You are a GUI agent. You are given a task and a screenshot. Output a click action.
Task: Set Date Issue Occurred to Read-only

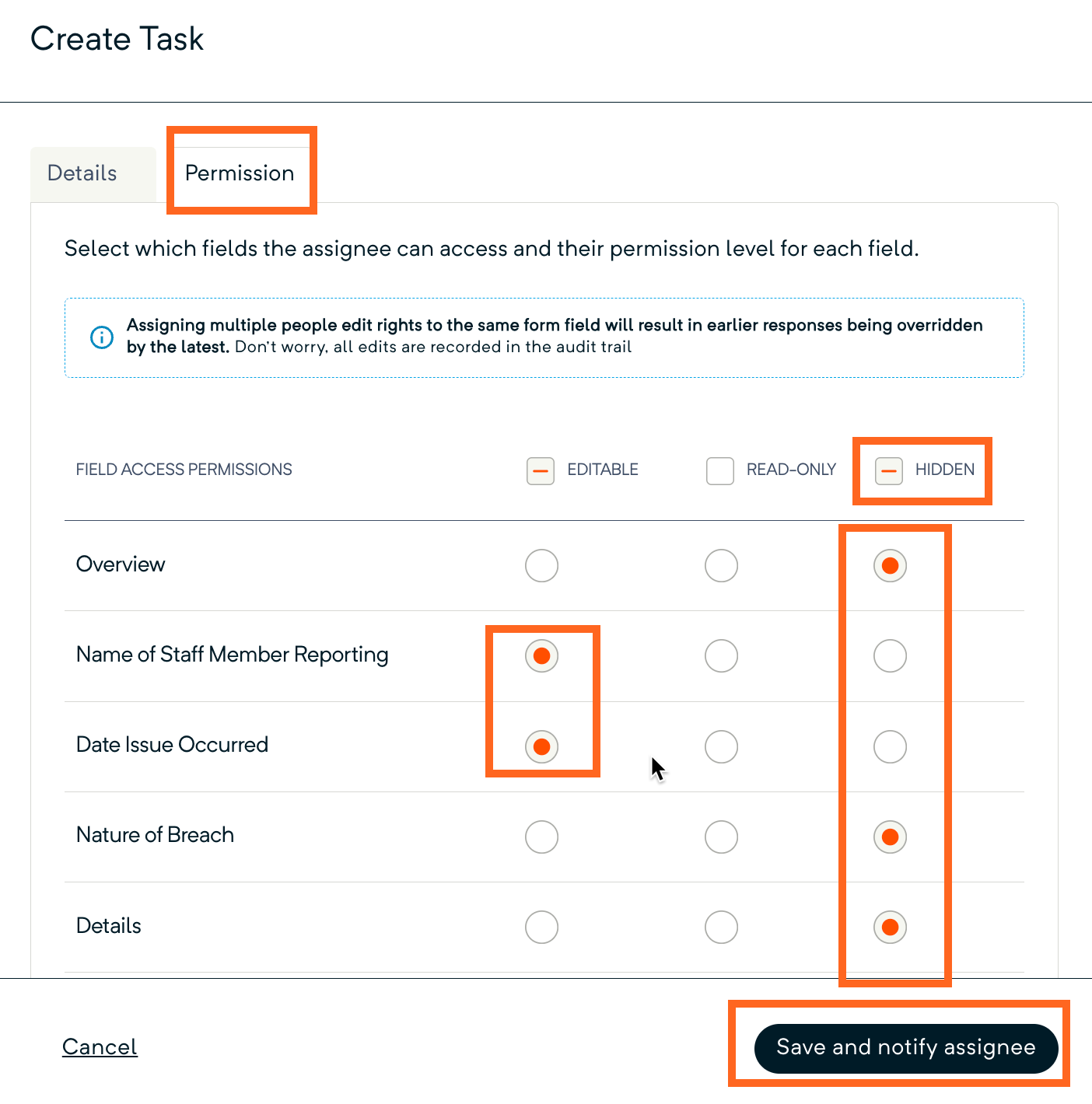click(721, 746)
